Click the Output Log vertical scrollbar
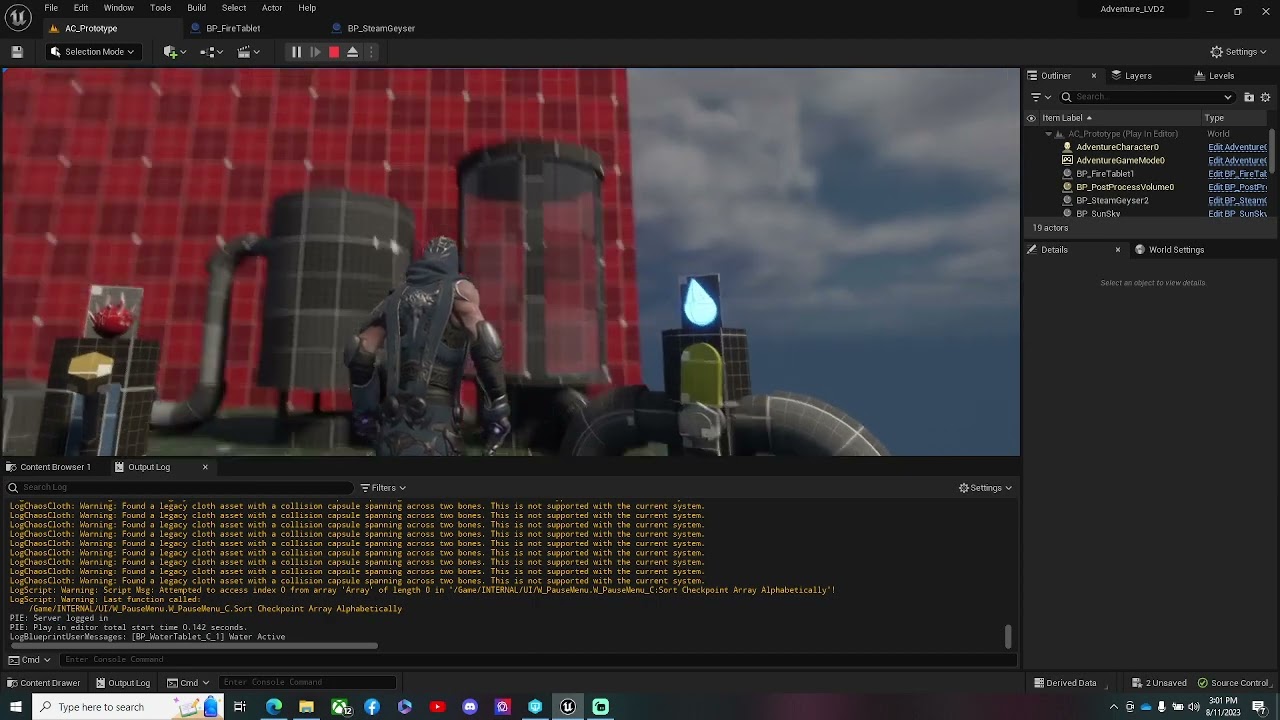The image size is (1280, 720). point(1008,636)
